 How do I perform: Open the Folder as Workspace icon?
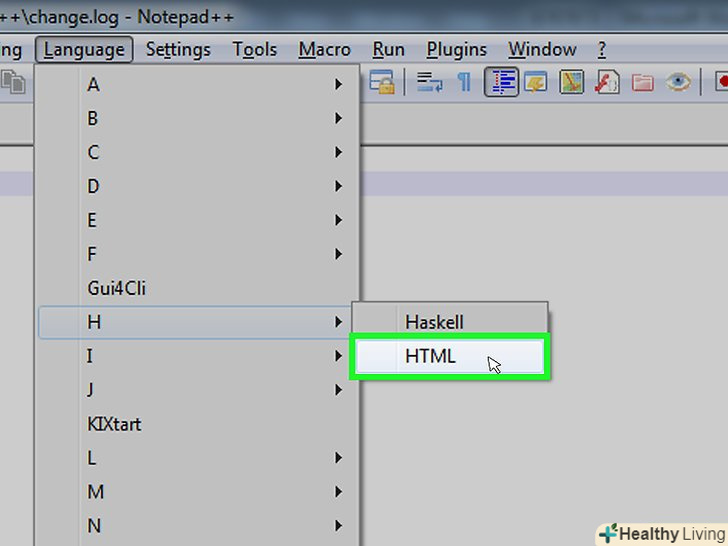click(x=643, y=83)
